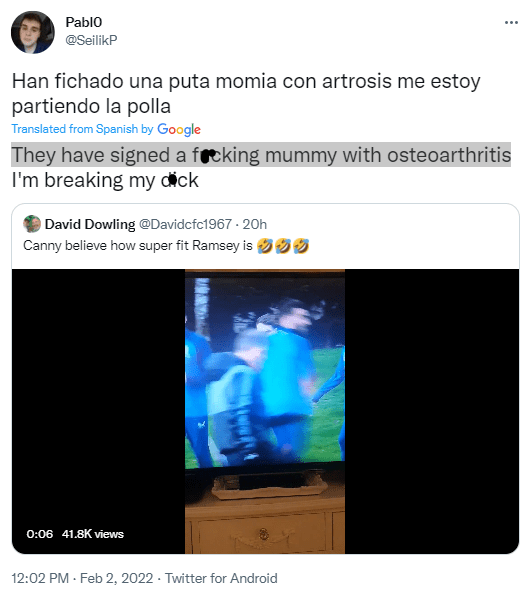Click the 12:02 PM · Feb 2, 2022 timestamp

click(x=82, y=578)
